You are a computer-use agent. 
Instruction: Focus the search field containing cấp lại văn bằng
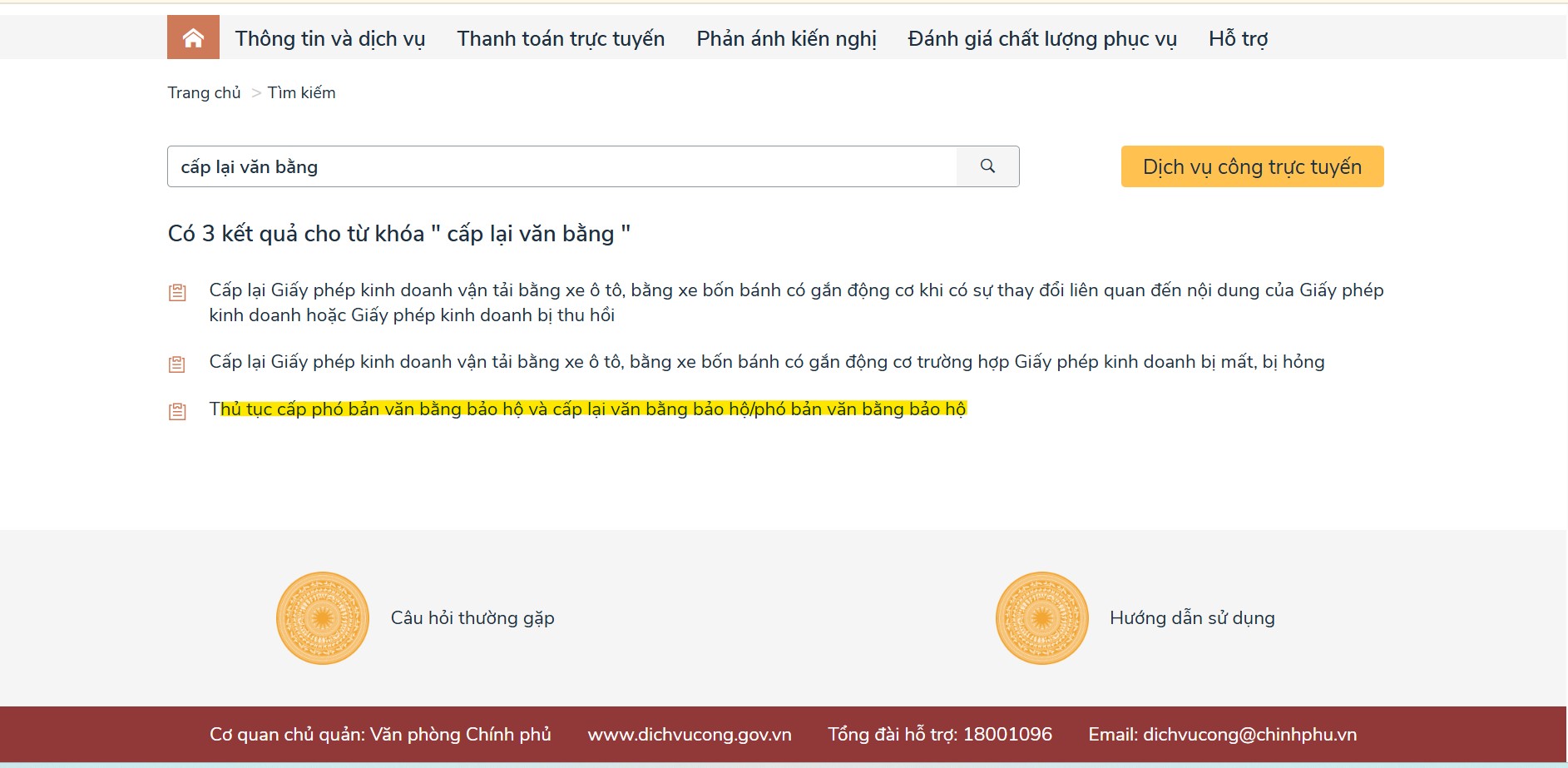point(561,166)
